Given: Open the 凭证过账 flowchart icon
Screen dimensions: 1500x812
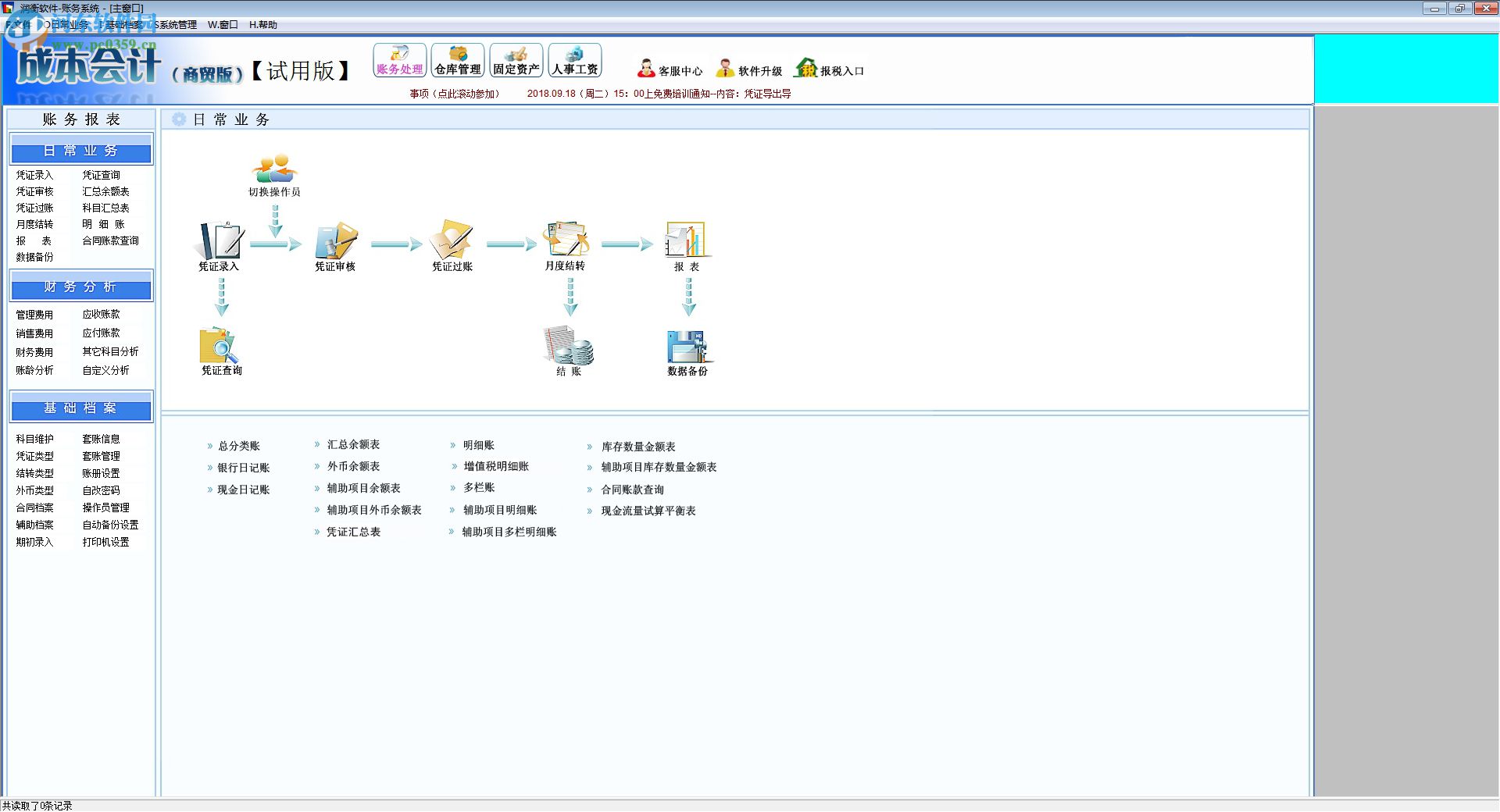Looking at the screenshot, I should coord(452,246).
